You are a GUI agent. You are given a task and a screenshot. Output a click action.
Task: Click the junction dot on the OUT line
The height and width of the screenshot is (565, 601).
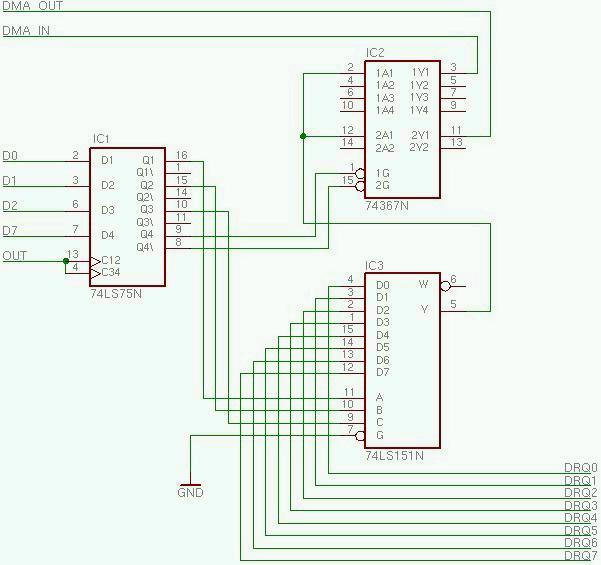point(66,261)
